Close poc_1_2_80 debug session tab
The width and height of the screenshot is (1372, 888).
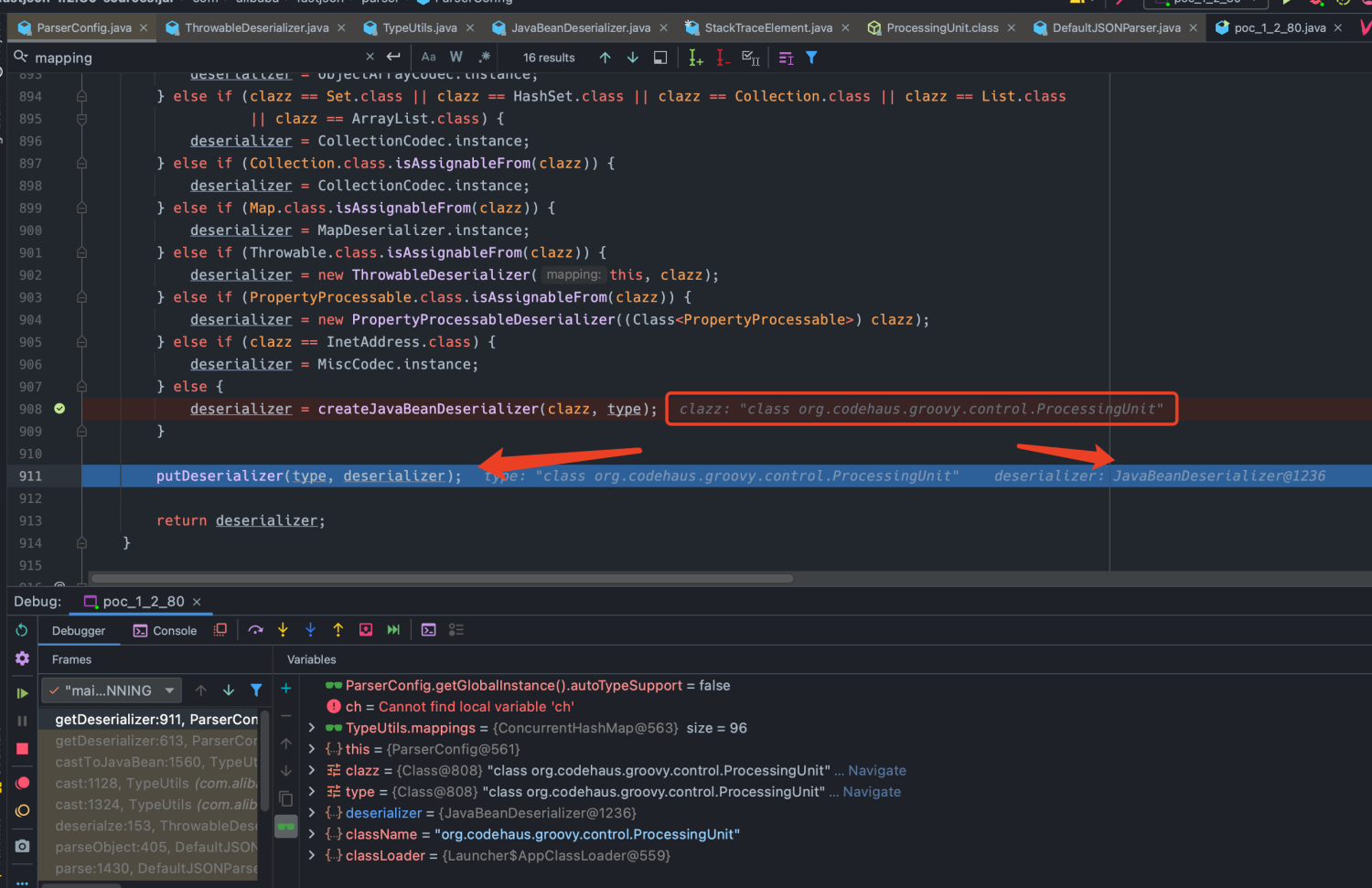(x=197, y=602)
